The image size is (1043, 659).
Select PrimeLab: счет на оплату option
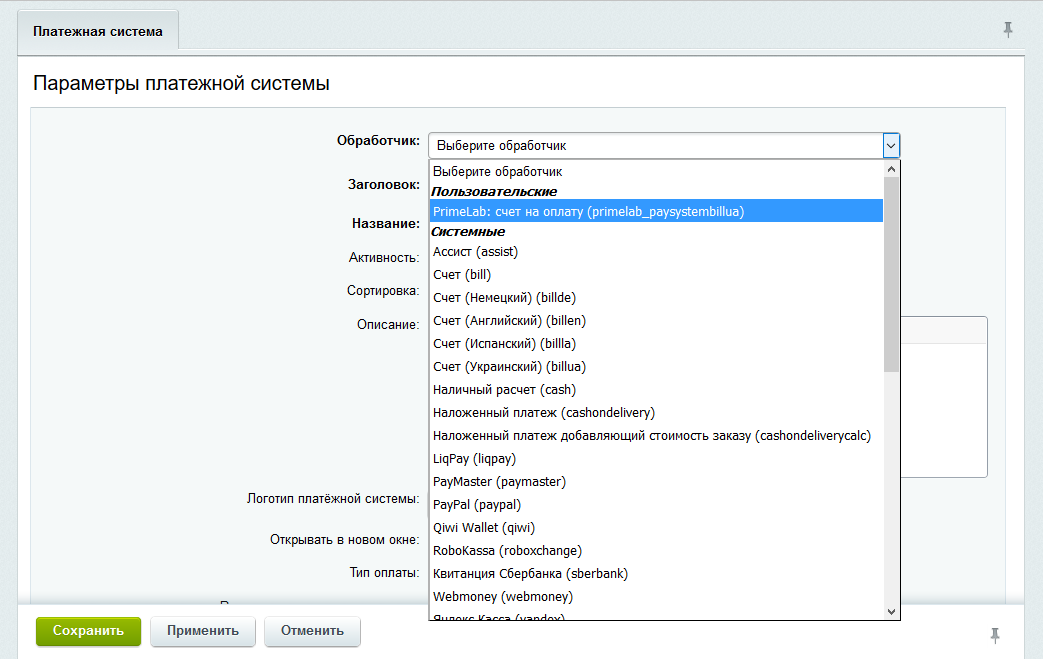point(588,211)
